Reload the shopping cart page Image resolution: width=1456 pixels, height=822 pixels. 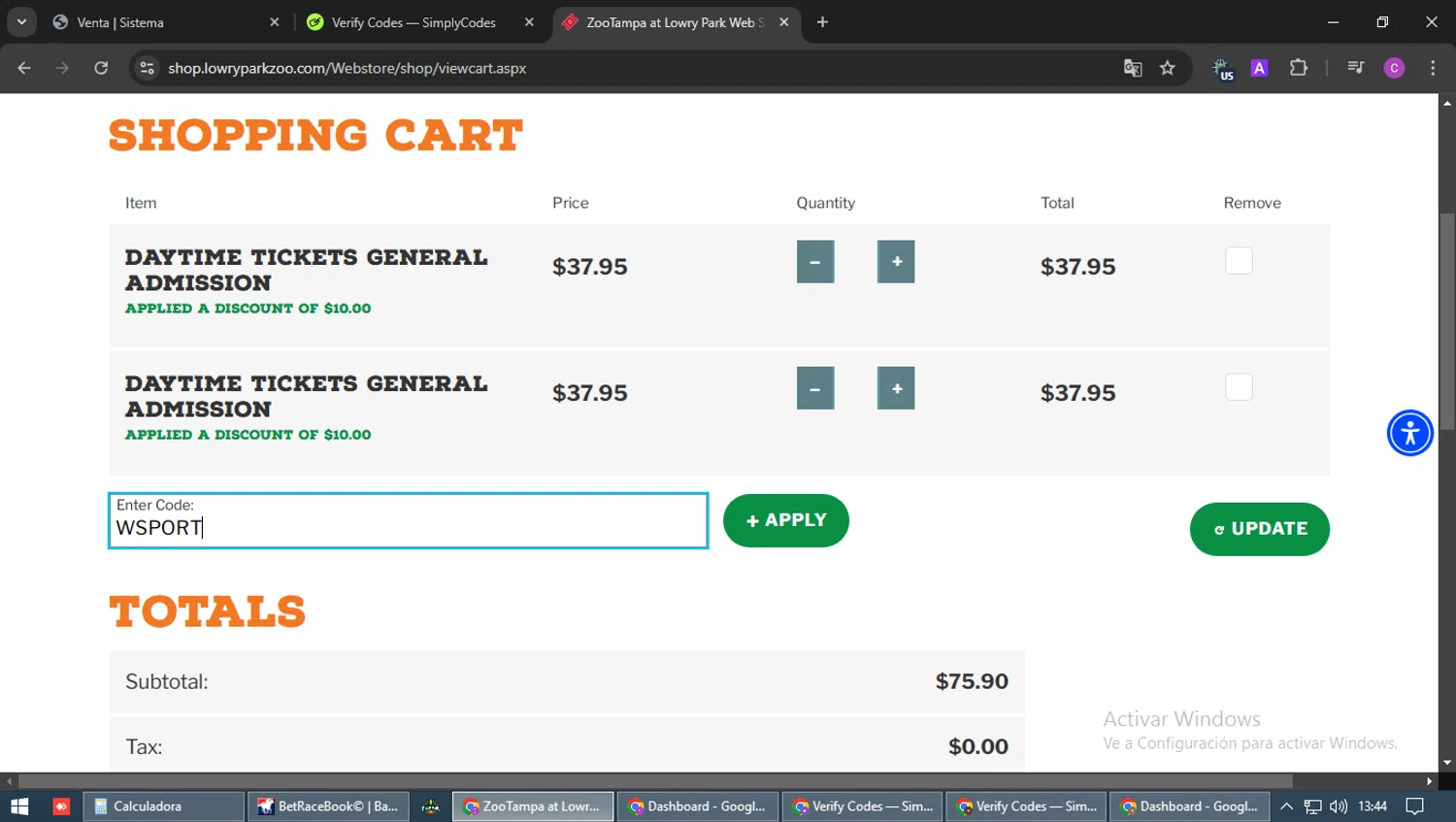(101, 68)
